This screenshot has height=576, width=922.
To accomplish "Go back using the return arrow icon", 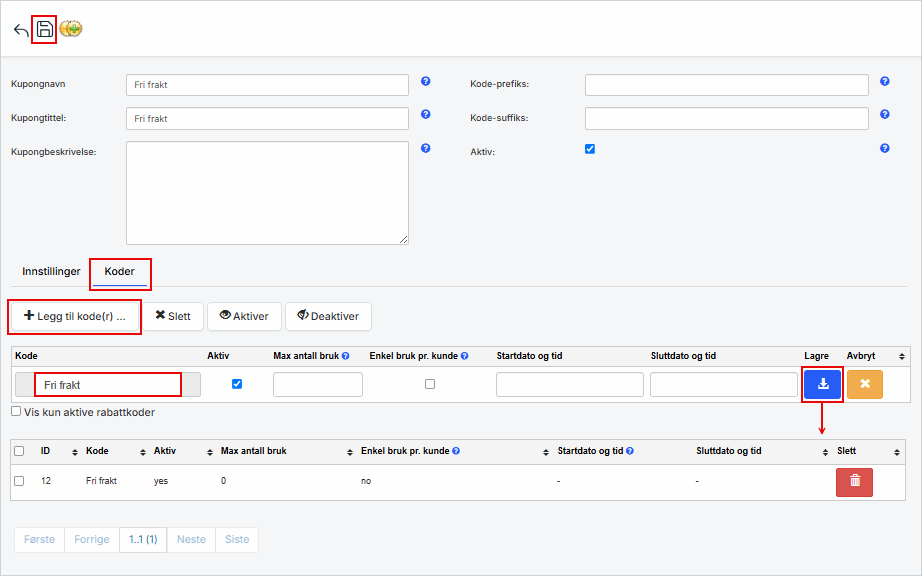I will click(21, 30).
